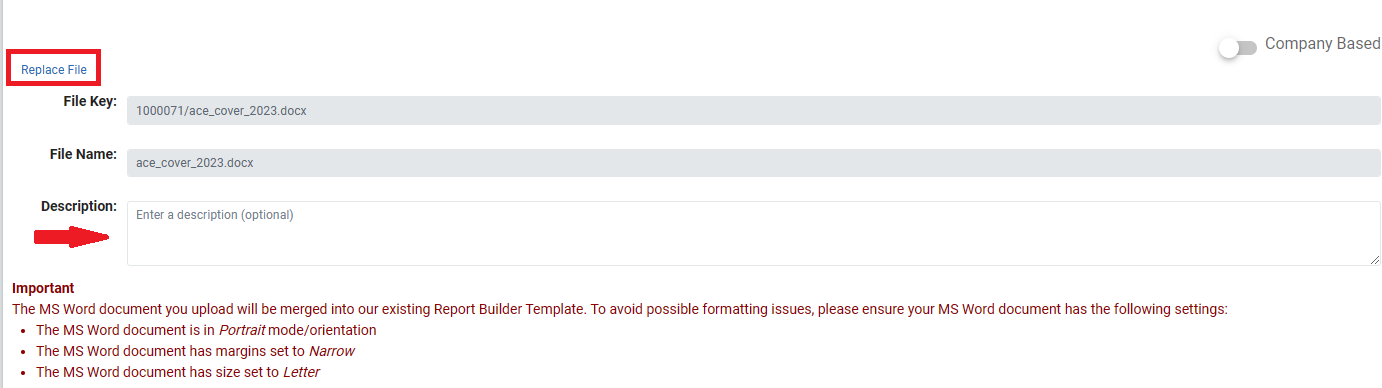The image size is (1382, 388).
Task: Click the Description label
Action: [x=79, y=206]
